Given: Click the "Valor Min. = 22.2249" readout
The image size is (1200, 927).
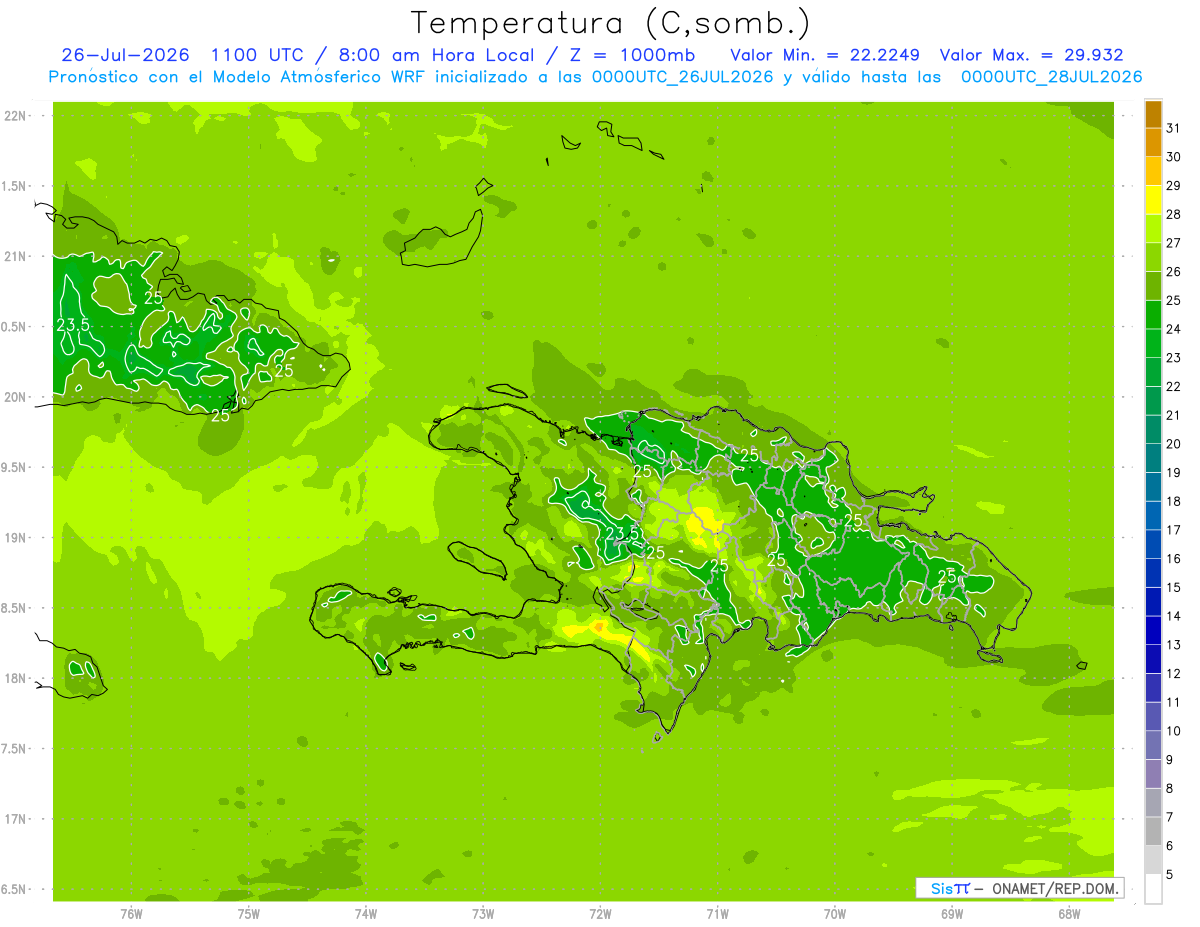Looking at the screenshot, I should click(825, 55).
